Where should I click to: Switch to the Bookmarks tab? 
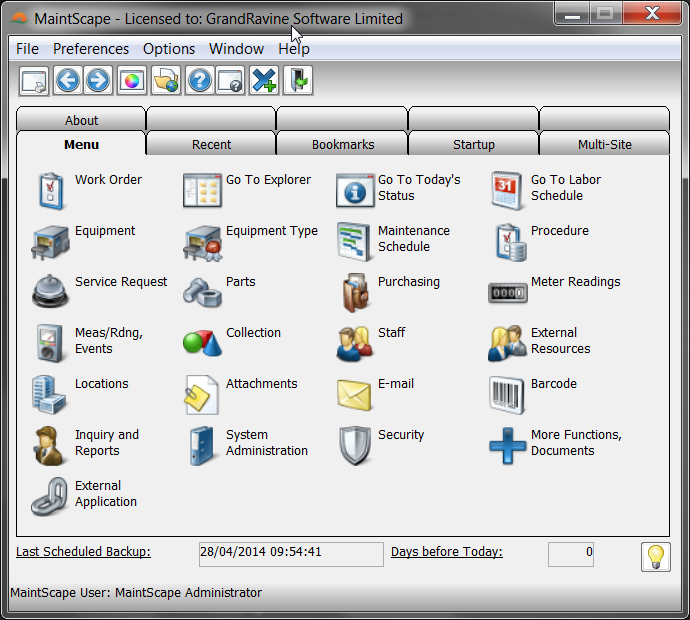(x=343, y=144)
